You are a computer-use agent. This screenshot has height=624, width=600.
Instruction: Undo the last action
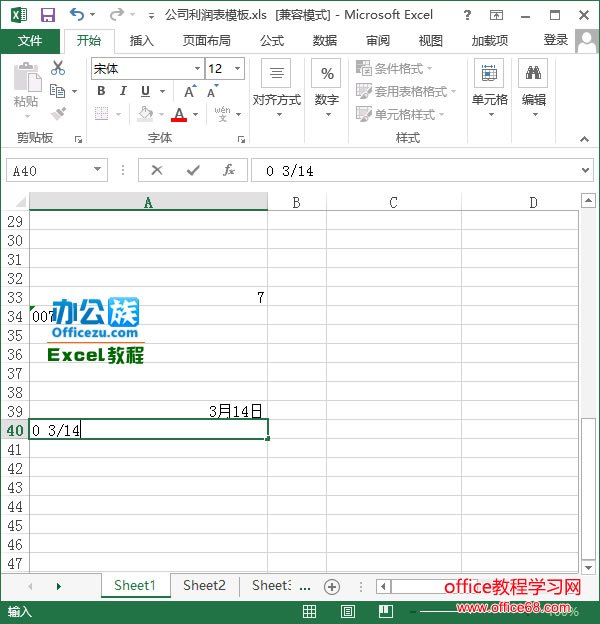click(x=77, y=15)
